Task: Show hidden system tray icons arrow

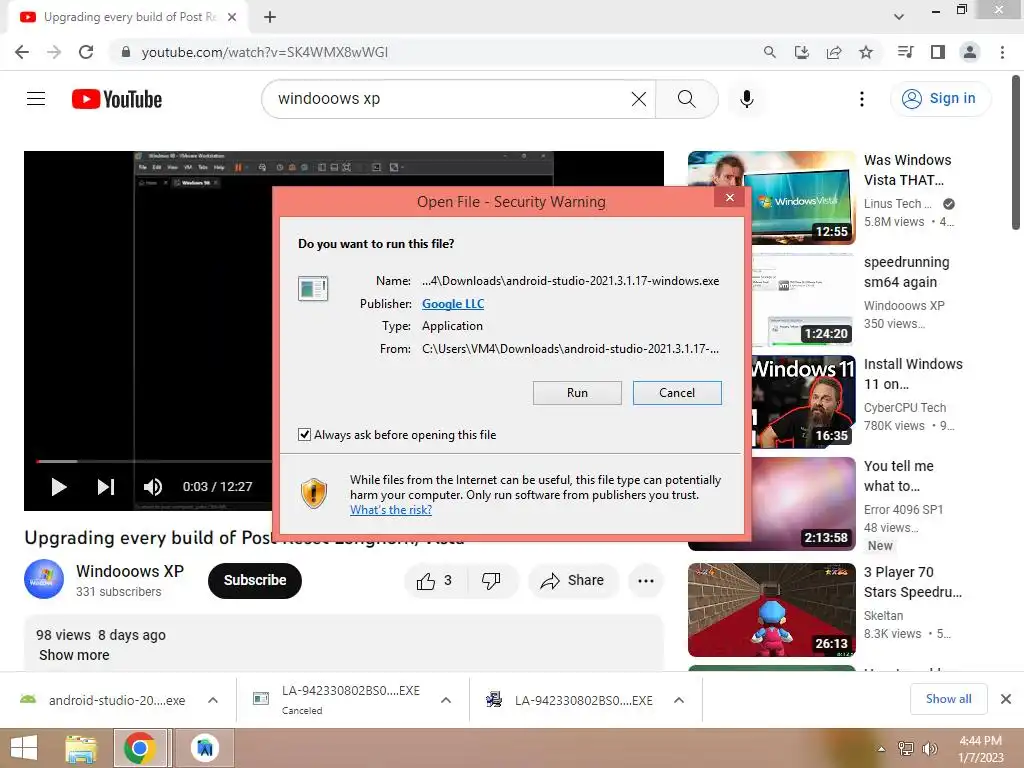Action: [x=881, y=749]
